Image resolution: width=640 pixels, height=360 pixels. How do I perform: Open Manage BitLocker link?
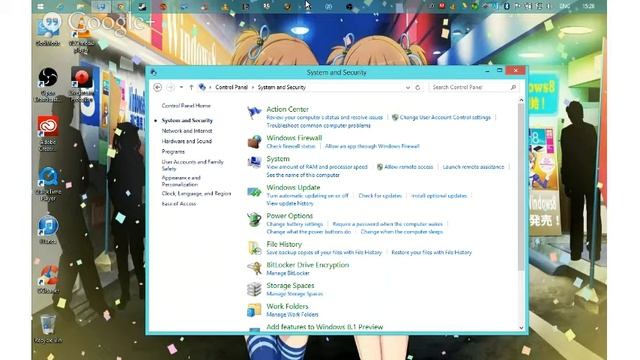coord(288,273)
